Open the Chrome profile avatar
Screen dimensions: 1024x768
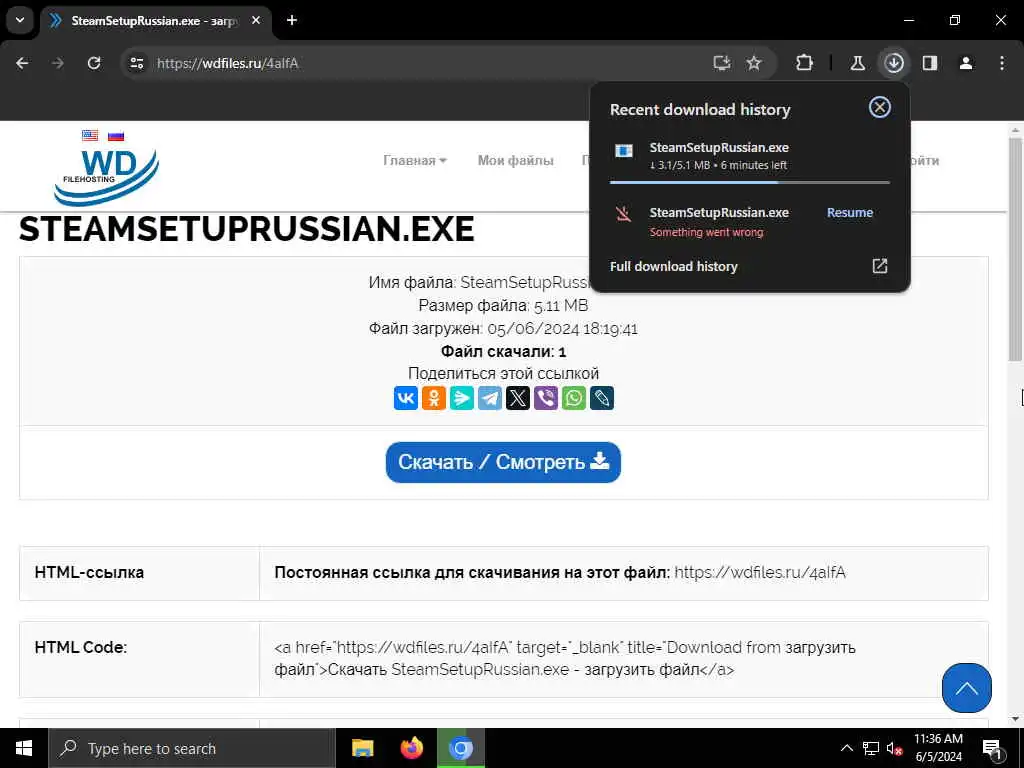[966, 63]
